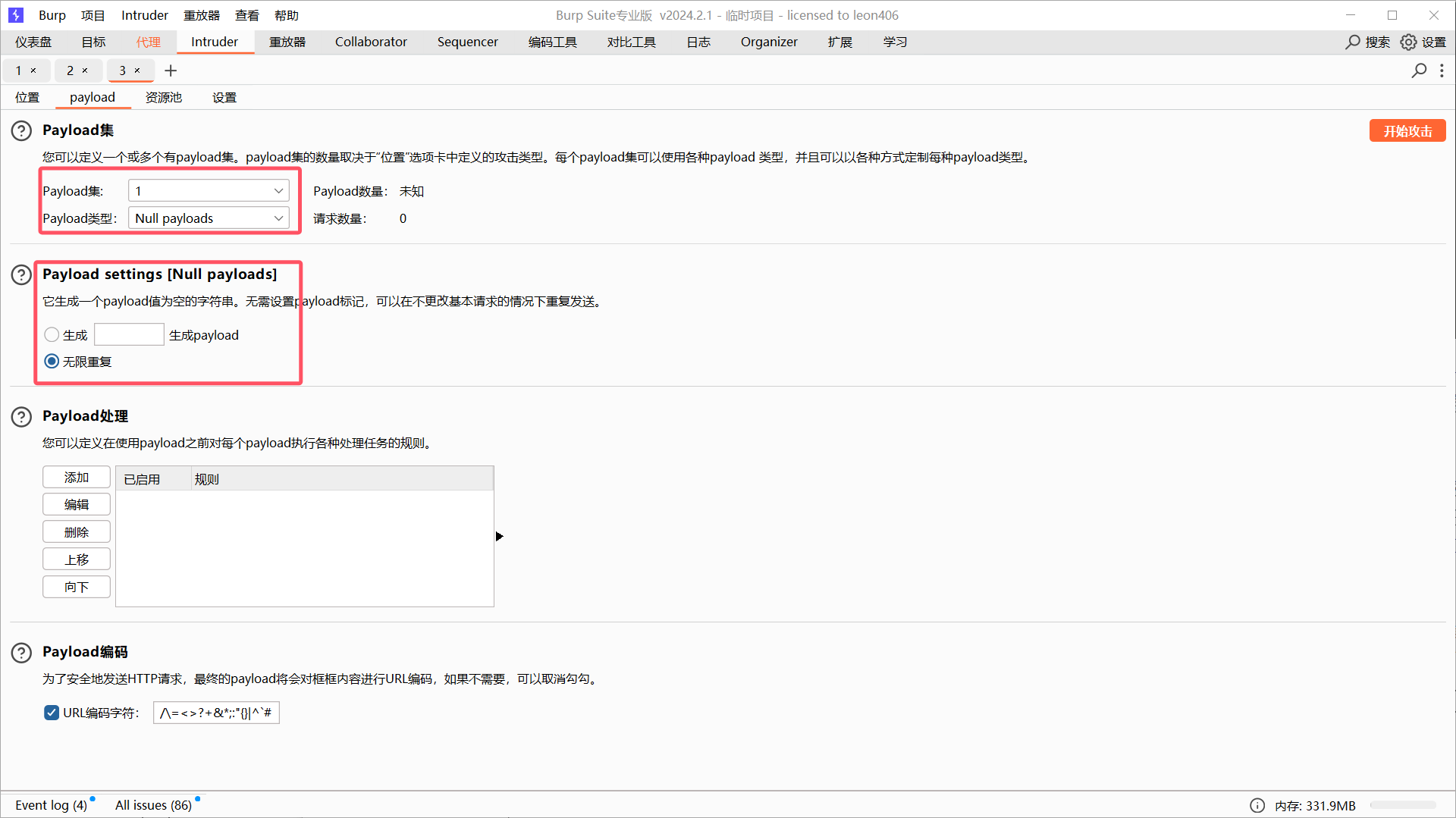Screen dimensions: 1456x818
Task: Select the 生成 payload radio button
Action: (x=52, y=334)
